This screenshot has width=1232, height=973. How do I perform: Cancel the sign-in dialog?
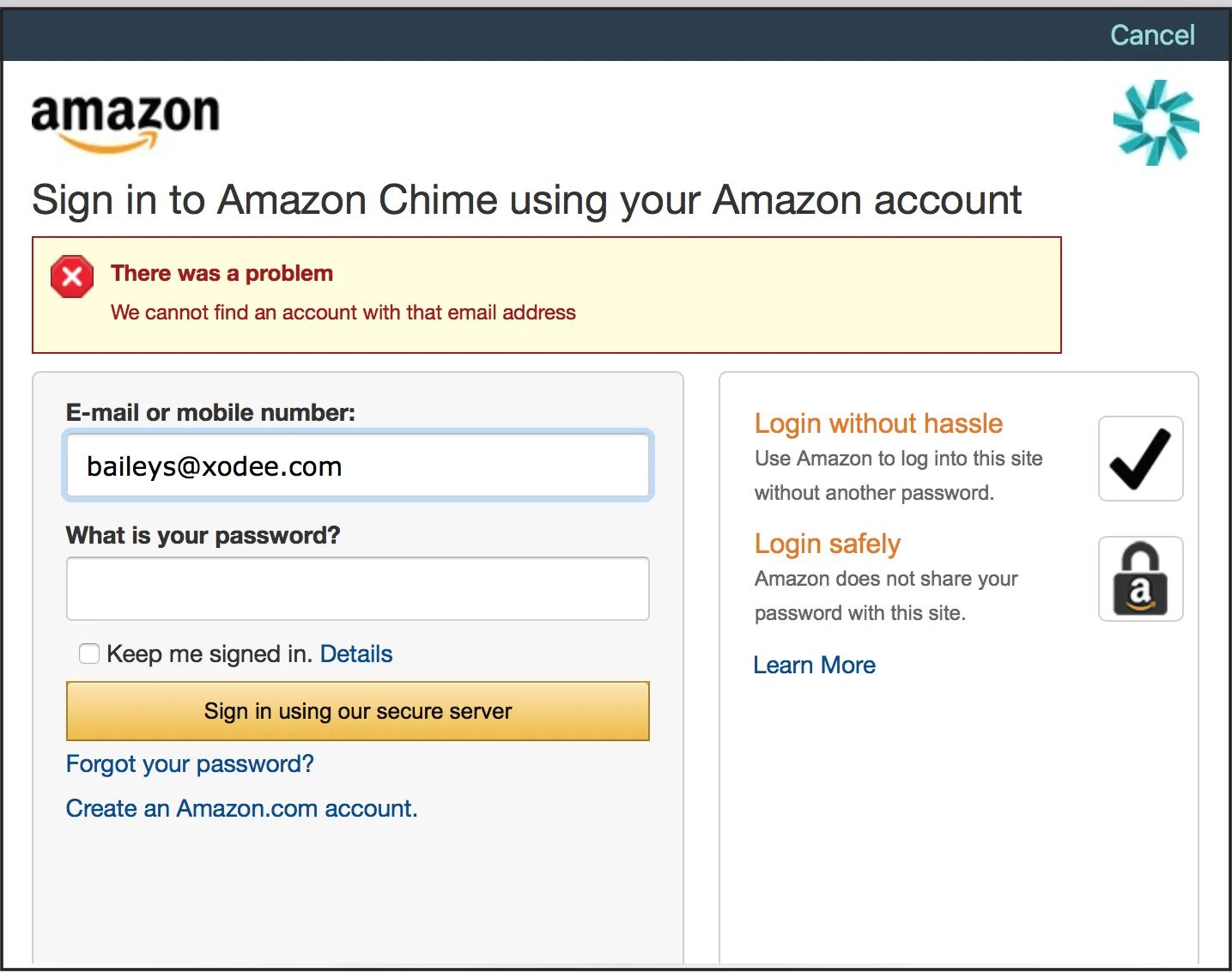coord(1151,35)
